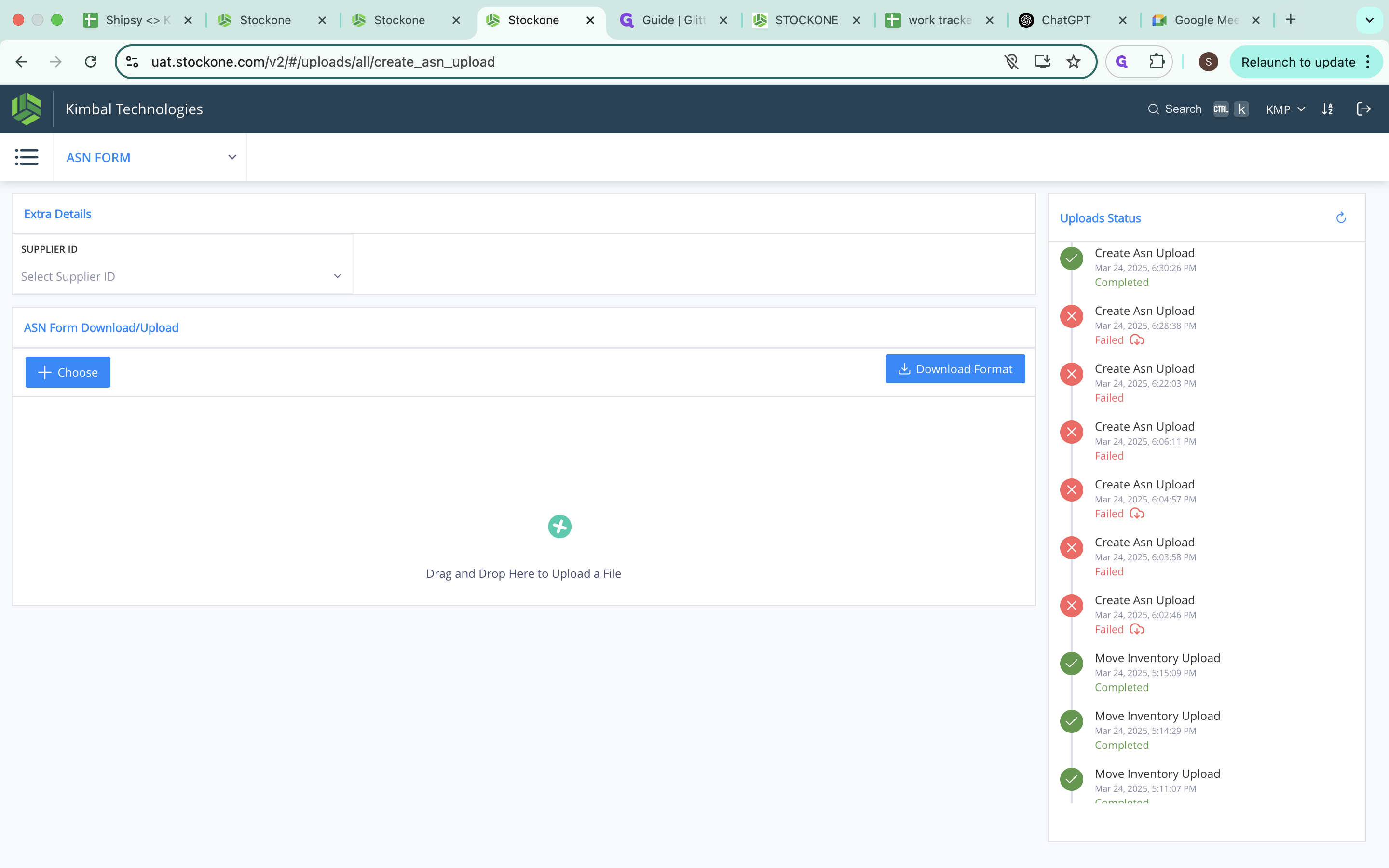Image resolution: width=1389 pixels, height=868 pixels.
Task: Click the Download Format button
Action: 955,368
